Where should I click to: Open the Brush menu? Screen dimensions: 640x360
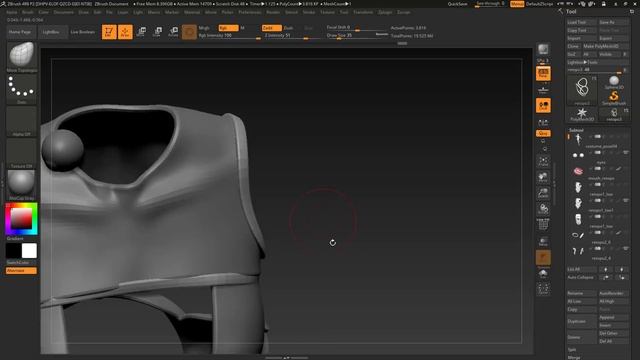tap(28, 12)
